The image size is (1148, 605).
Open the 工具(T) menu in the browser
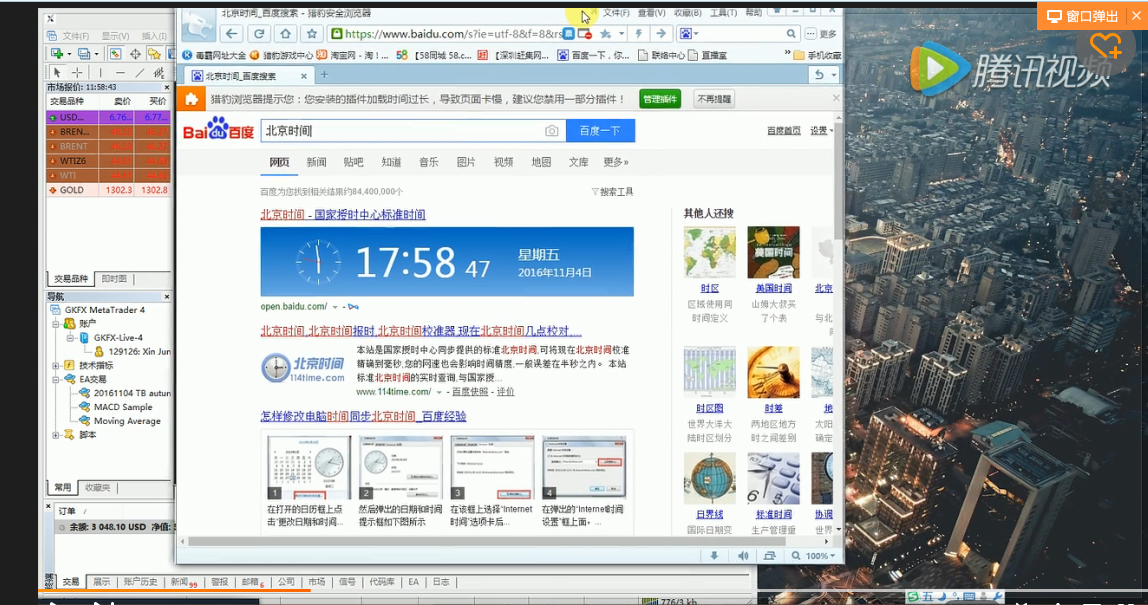click(x=723, y=13)
